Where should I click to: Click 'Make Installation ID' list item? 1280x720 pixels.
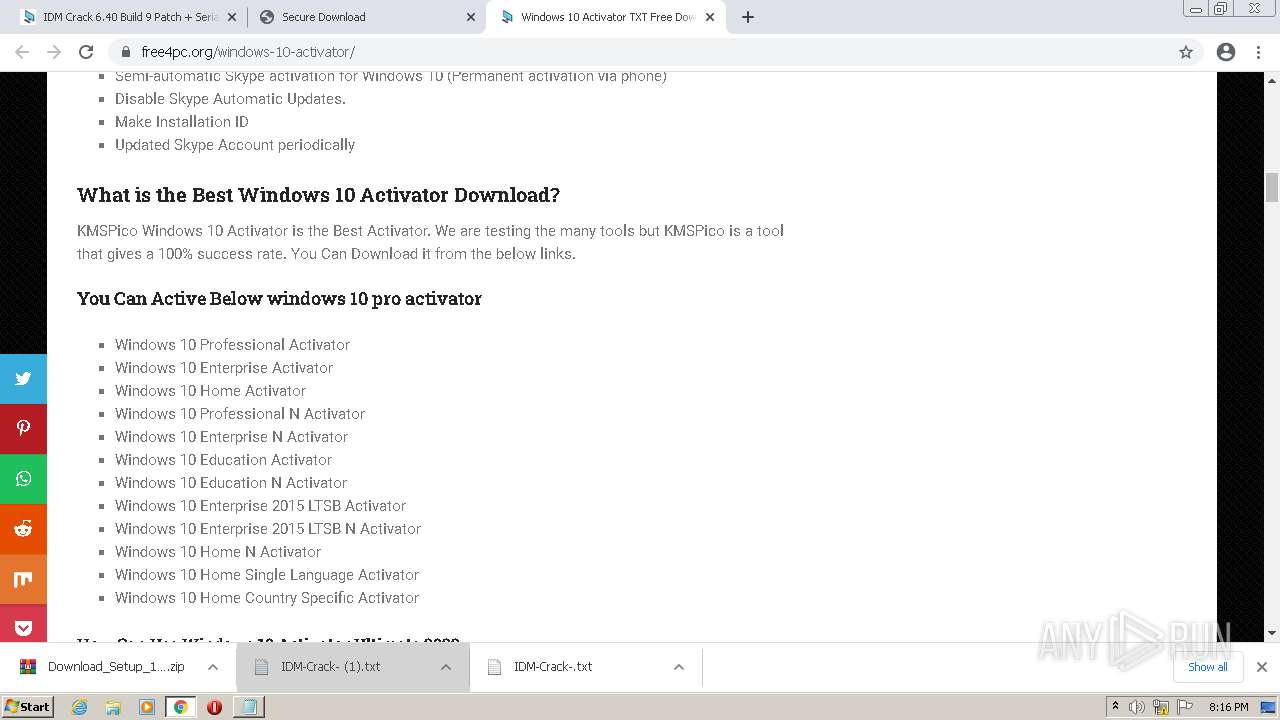coord(182,122)
